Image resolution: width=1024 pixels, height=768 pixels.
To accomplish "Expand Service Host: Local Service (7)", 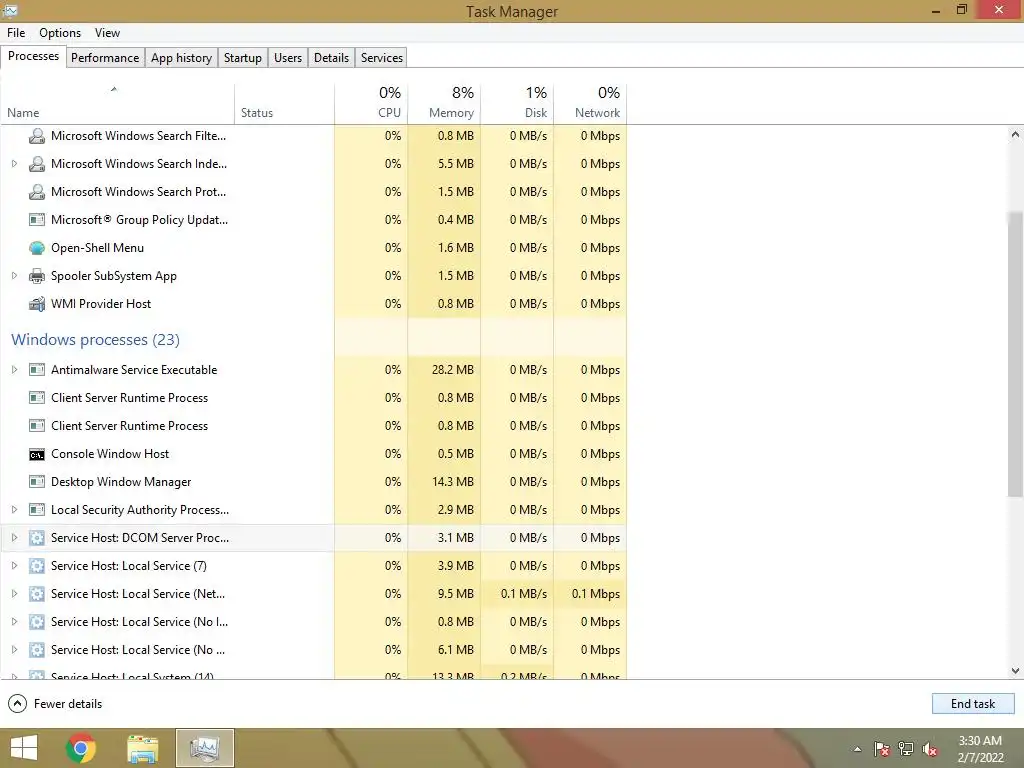I will click(x=14, y=566).
